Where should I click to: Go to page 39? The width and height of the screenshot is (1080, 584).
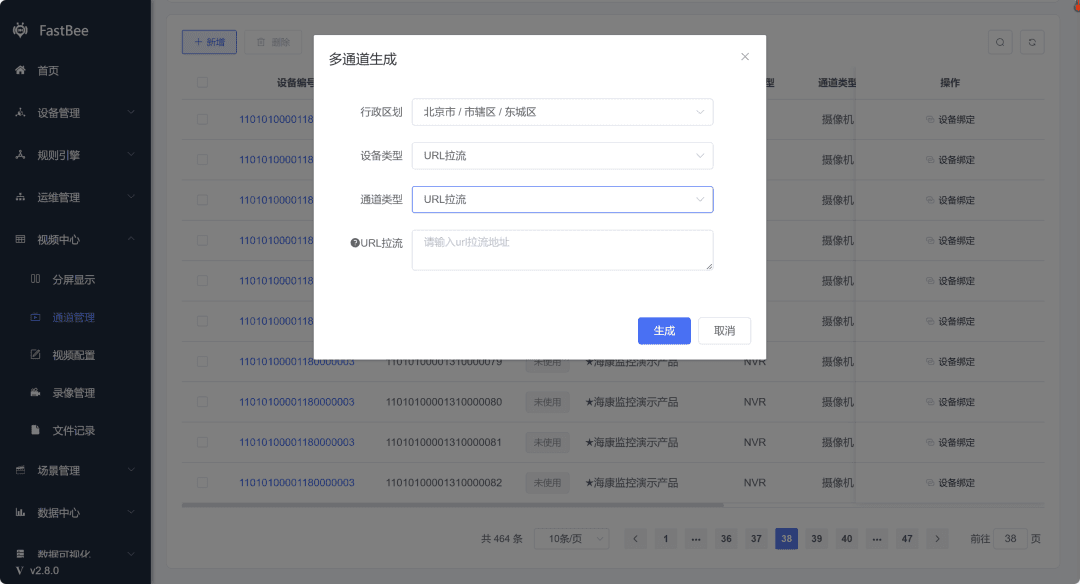(x=816, y=539)
